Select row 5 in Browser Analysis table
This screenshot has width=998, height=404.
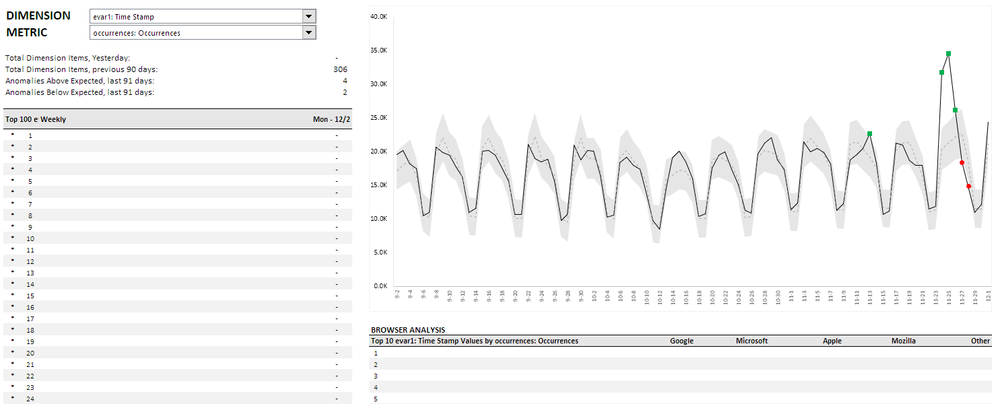(681, 399)
